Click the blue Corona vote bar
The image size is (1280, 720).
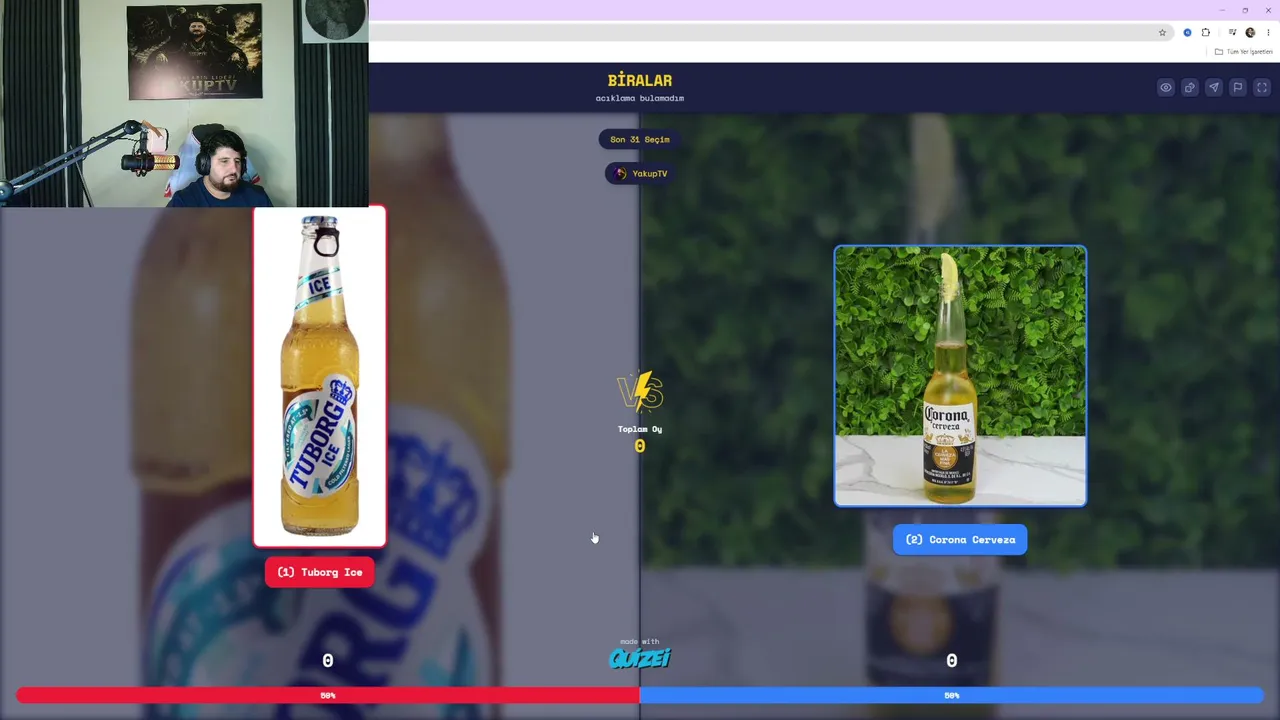[x=952, y=695]
